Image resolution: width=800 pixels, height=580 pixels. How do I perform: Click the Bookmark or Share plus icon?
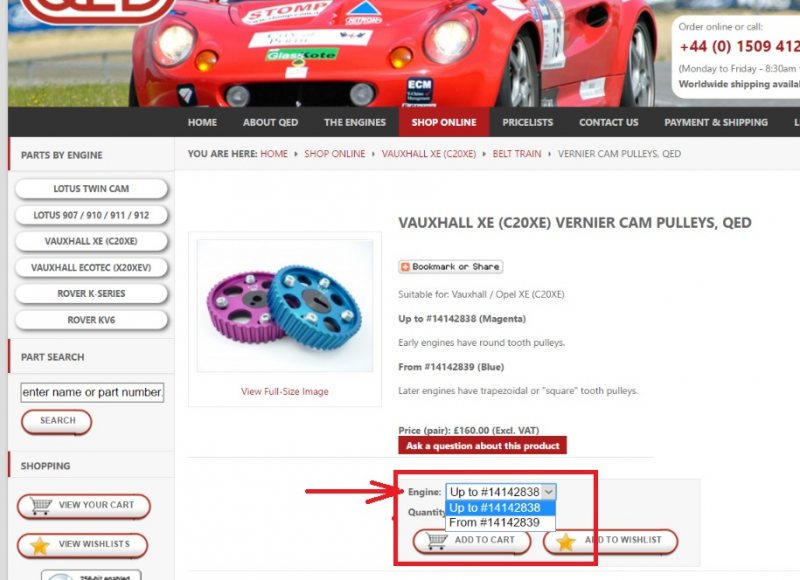click(x=405, y=267)
